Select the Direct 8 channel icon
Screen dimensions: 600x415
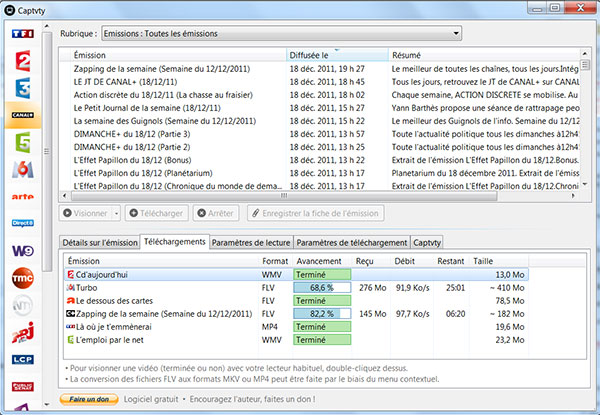23,223
